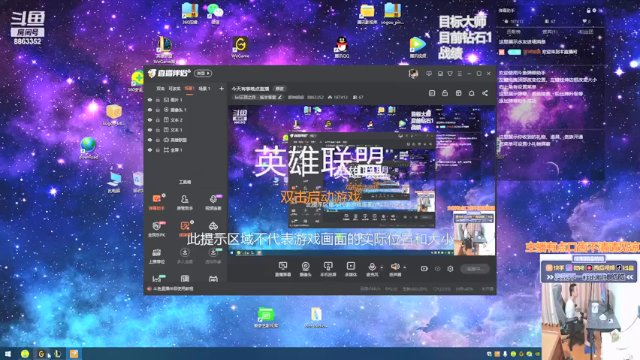
Task: Lock the 摄像头 1 source
Action: click(x=158, y=110)
